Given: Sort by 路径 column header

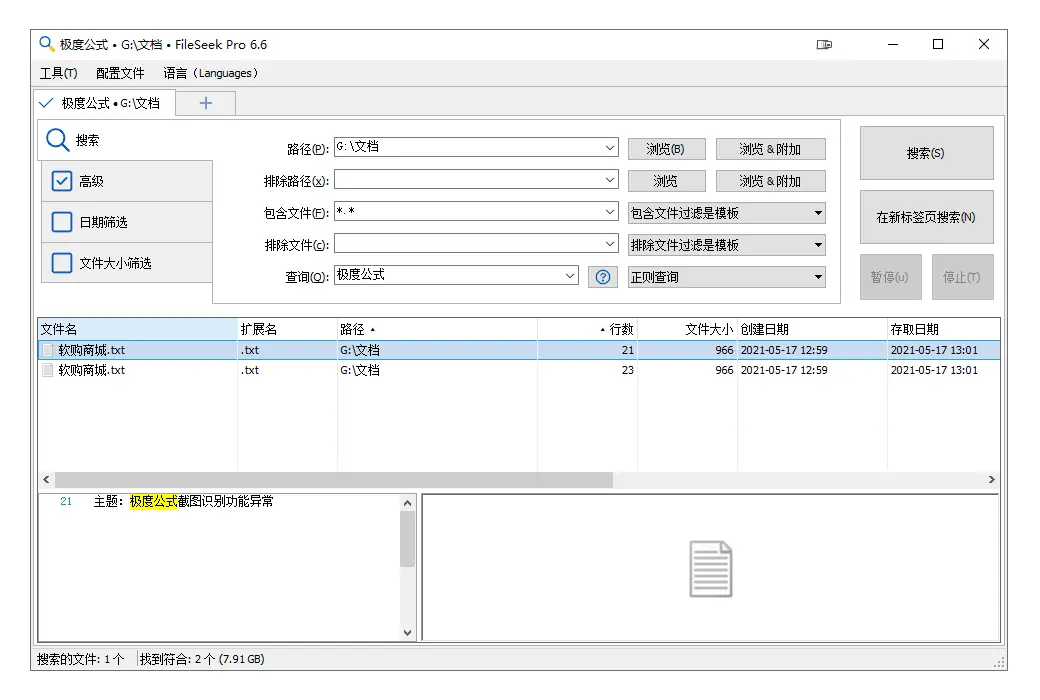Looking at the screenshot, I should 437,329.
